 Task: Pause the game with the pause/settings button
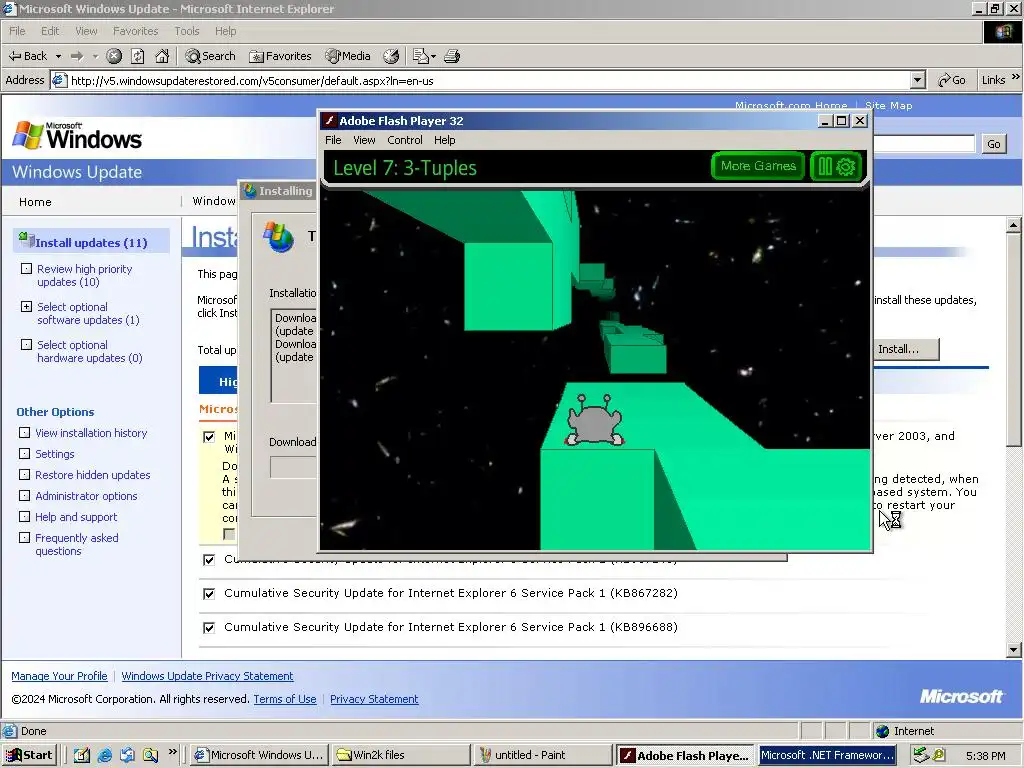click(836, 167)
